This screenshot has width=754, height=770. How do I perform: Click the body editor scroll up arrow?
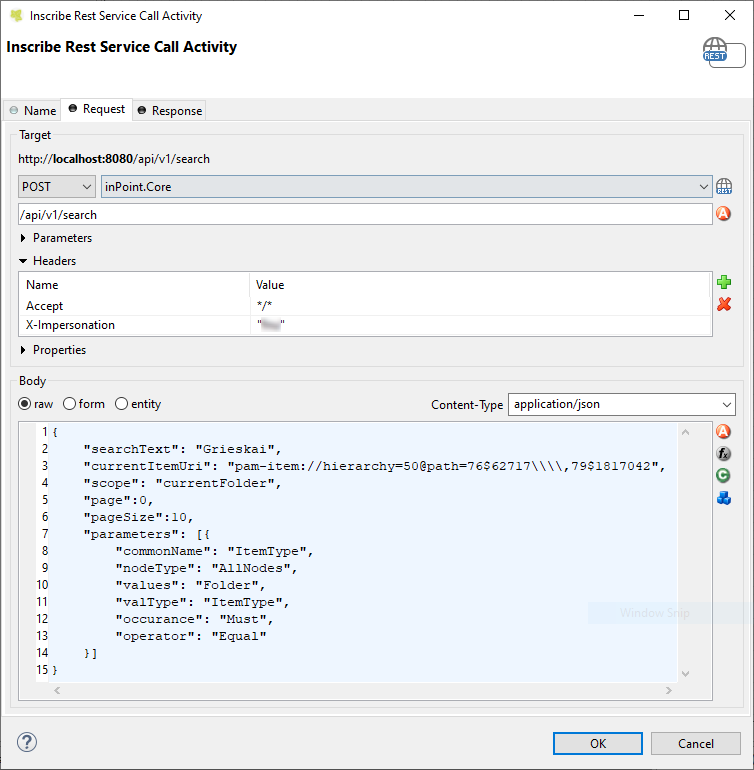[x=686, y=432]
